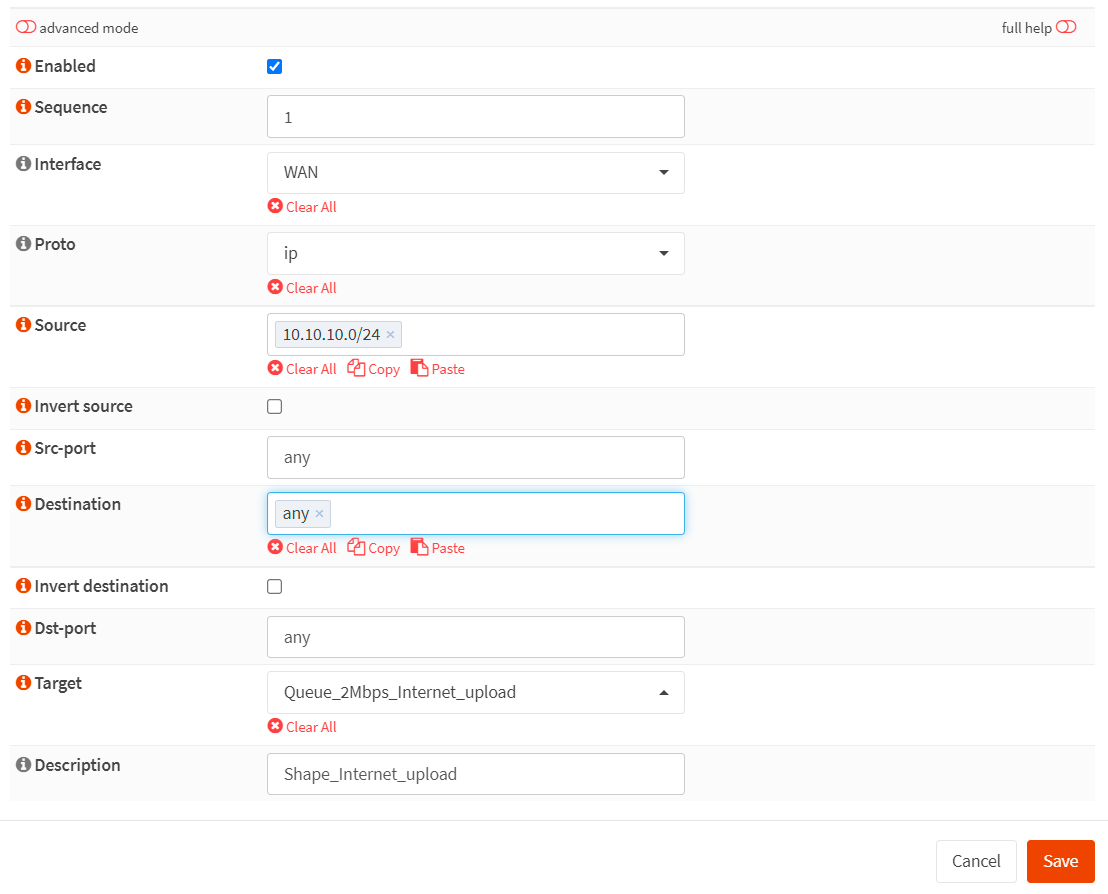The image size is (1108, 894).
Task: Click the Copy icon under Source field
Action: [x=357, y=369]
